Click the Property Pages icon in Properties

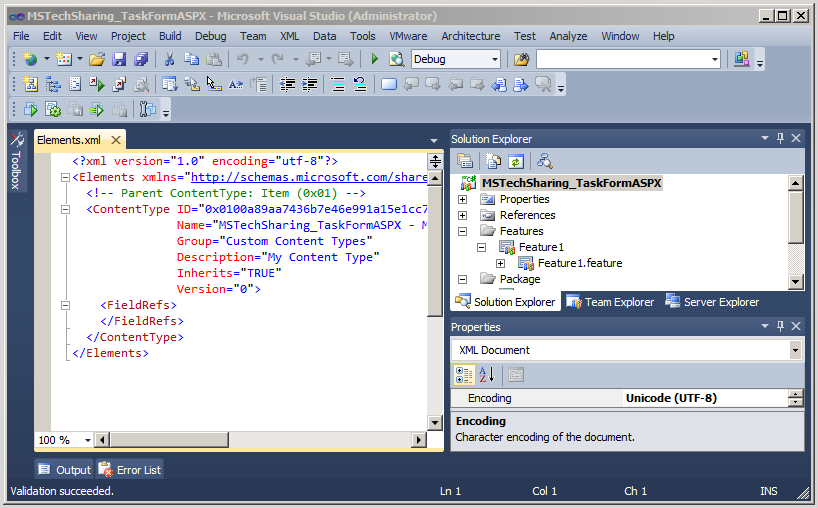point(516,375)
